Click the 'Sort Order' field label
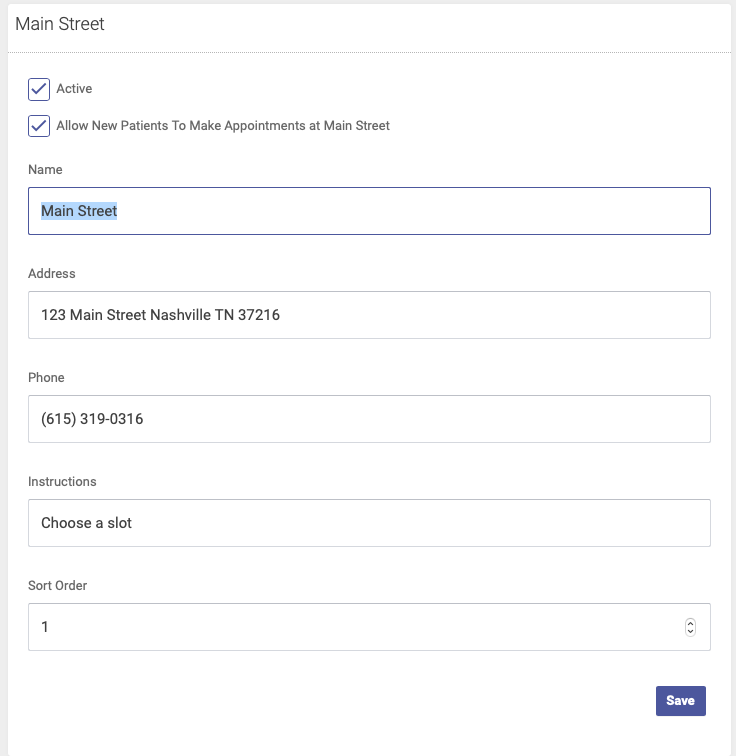The width and height of the screenshot is (736, 756). (57, 585)
